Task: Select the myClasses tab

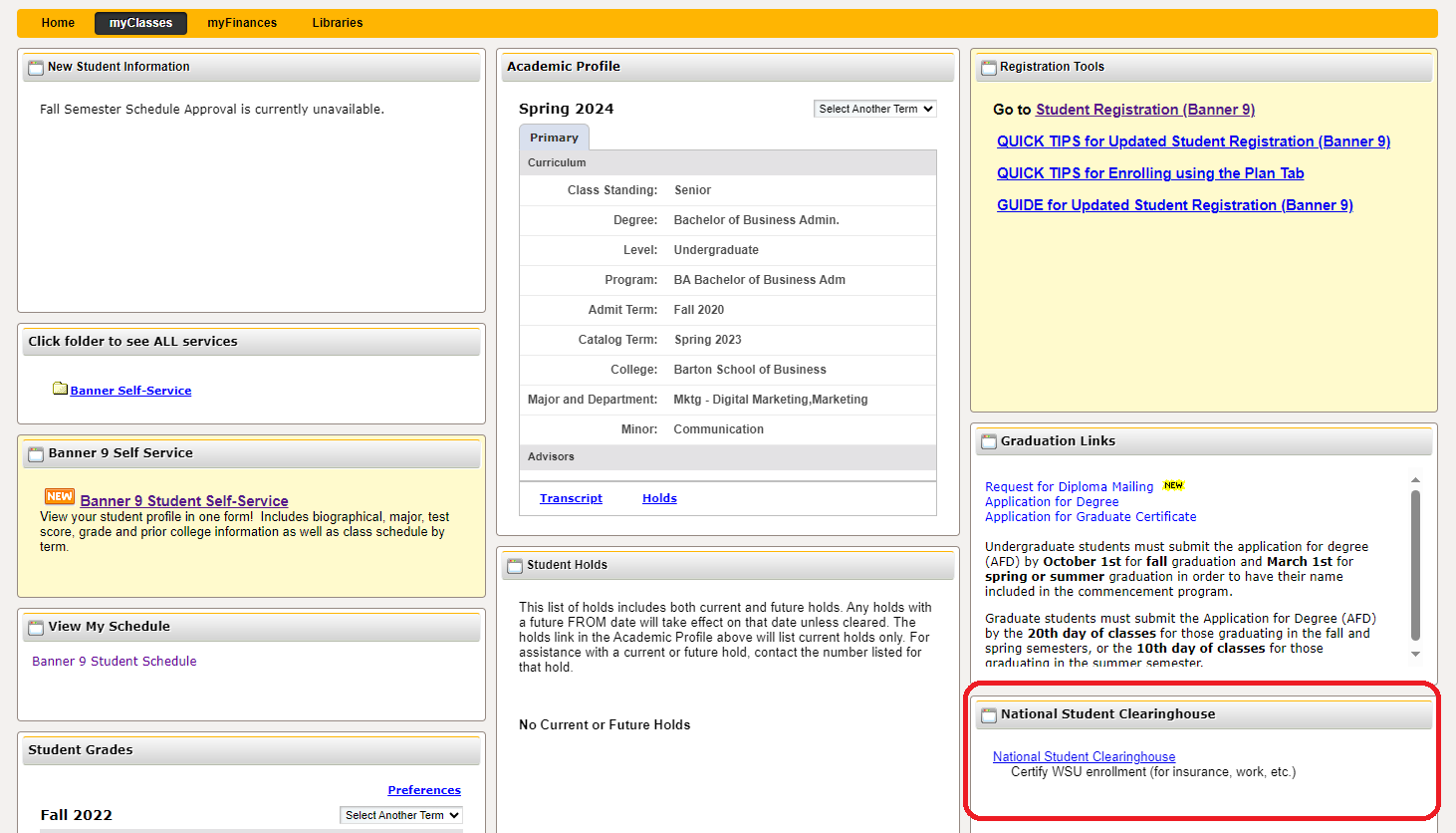Action: click(140, 23)
